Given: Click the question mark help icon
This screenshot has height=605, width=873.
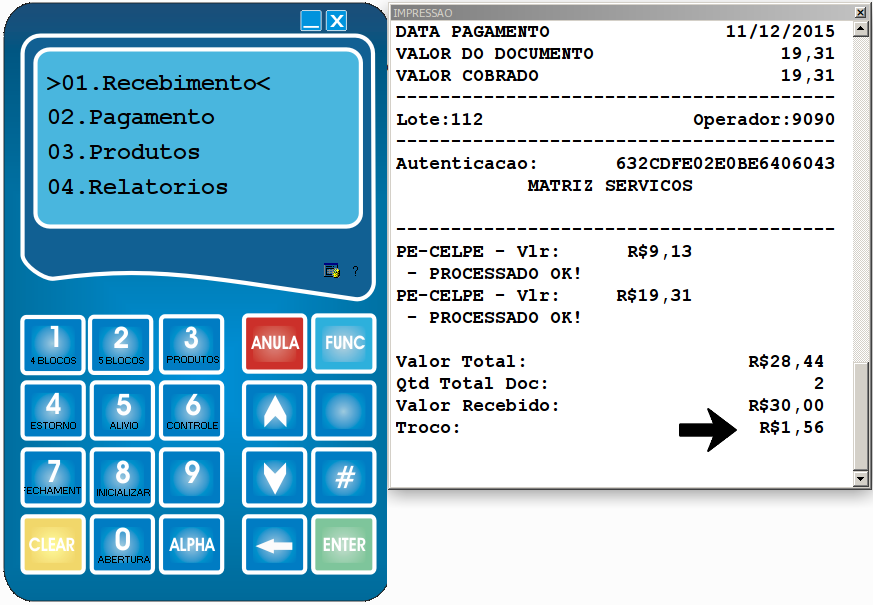Looking at the screenshot, I should [355, 270].
